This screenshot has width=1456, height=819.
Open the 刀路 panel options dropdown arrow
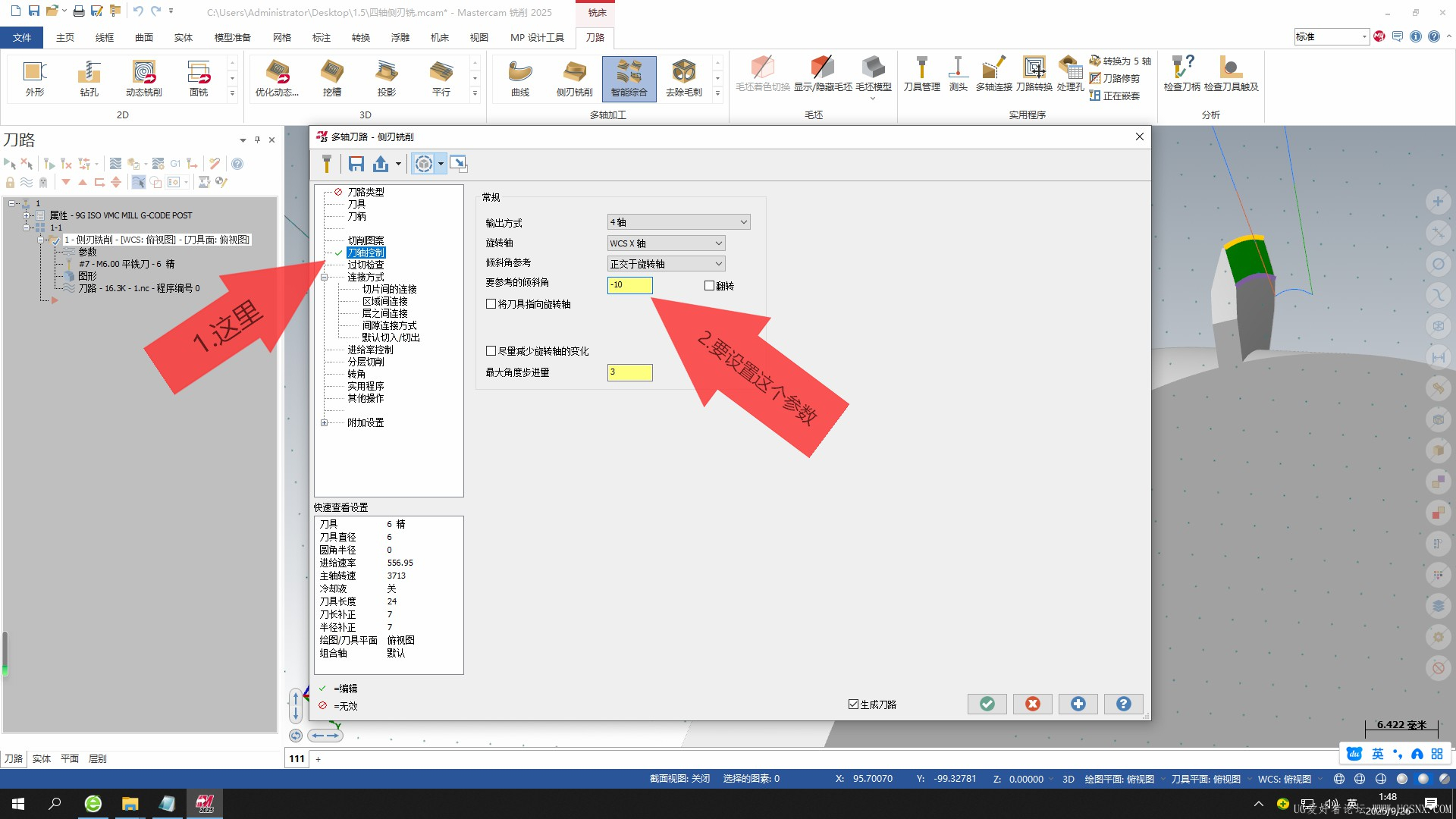pos(243,140)
